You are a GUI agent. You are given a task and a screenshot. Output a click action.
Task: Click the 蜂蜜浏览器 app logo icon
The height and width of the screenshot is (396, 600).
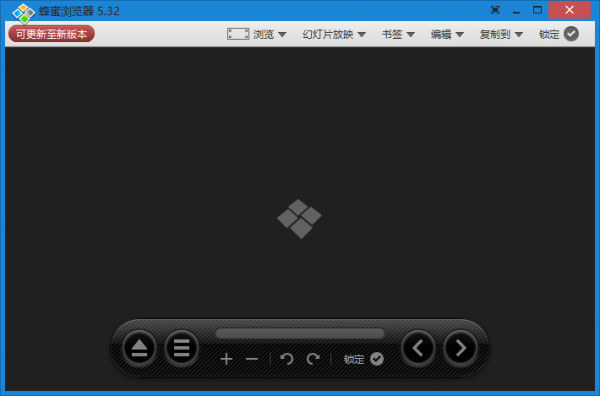(23, 13)
